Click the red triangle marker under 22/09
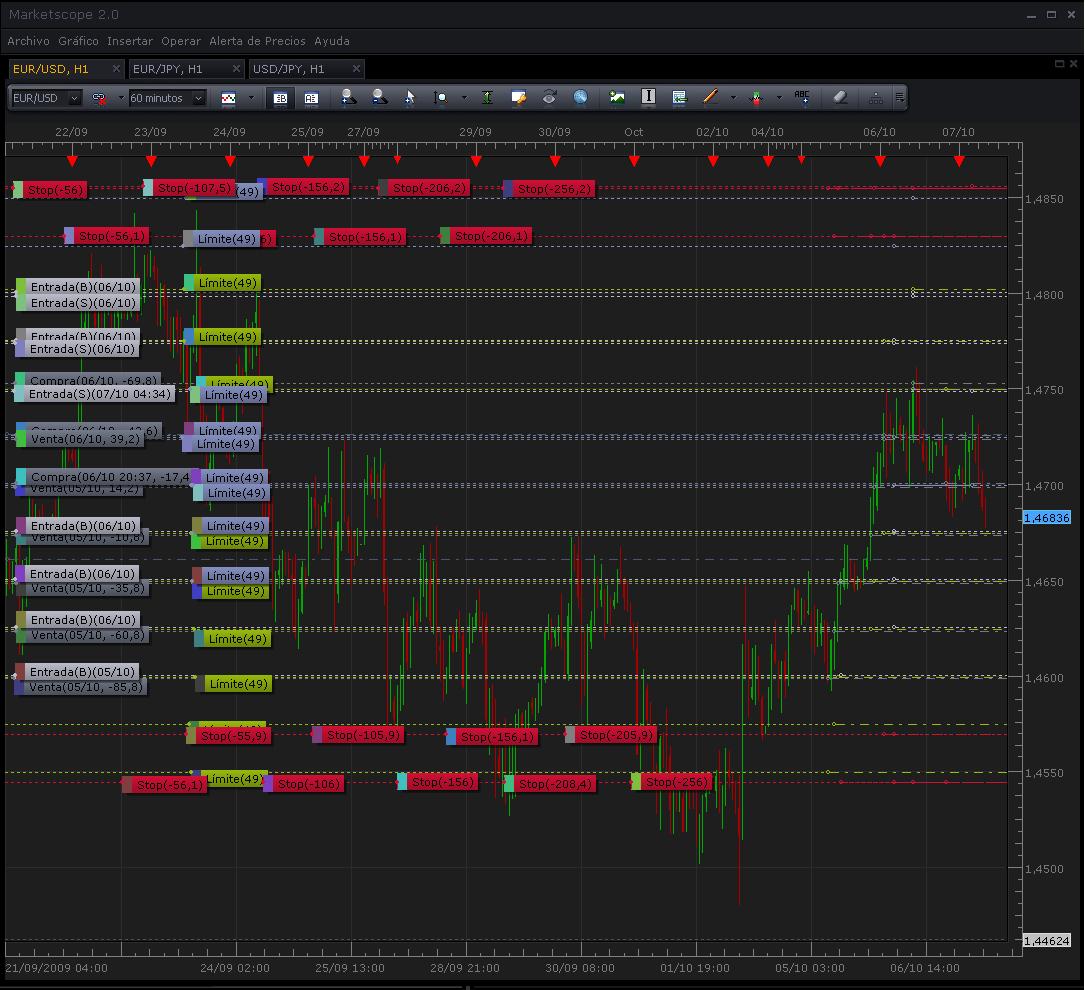1085x990 pixels. pos(72,161)
